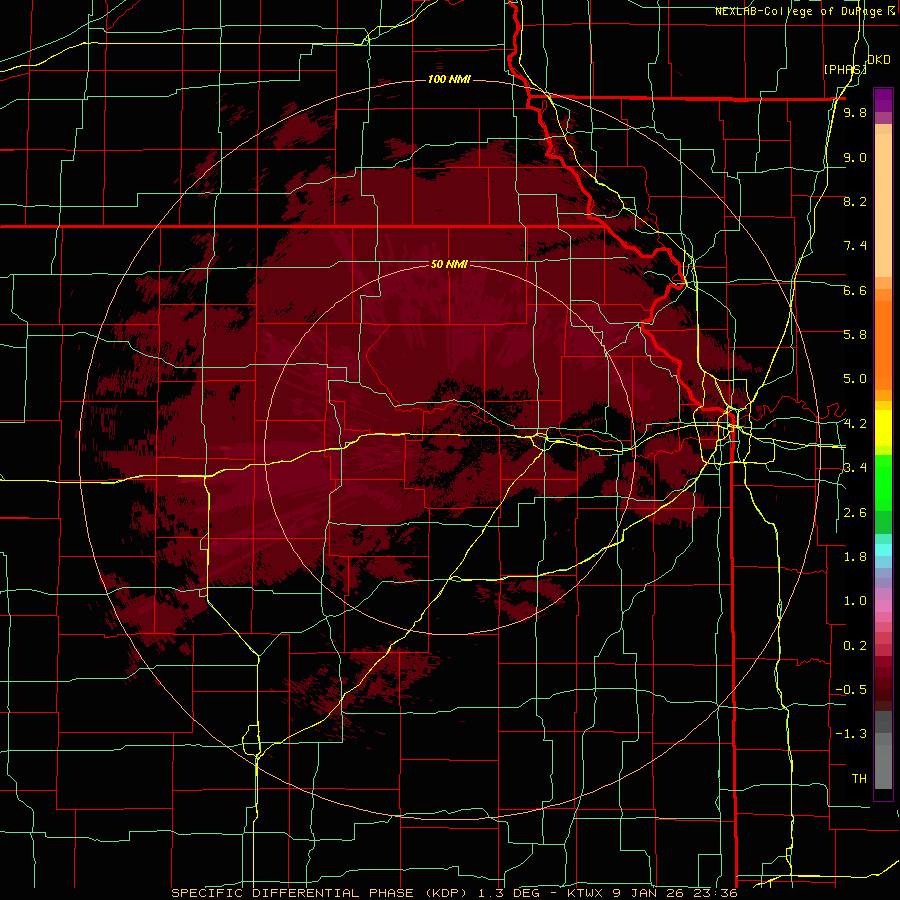Click the 100 NMI range ring label

coord(449,79)
